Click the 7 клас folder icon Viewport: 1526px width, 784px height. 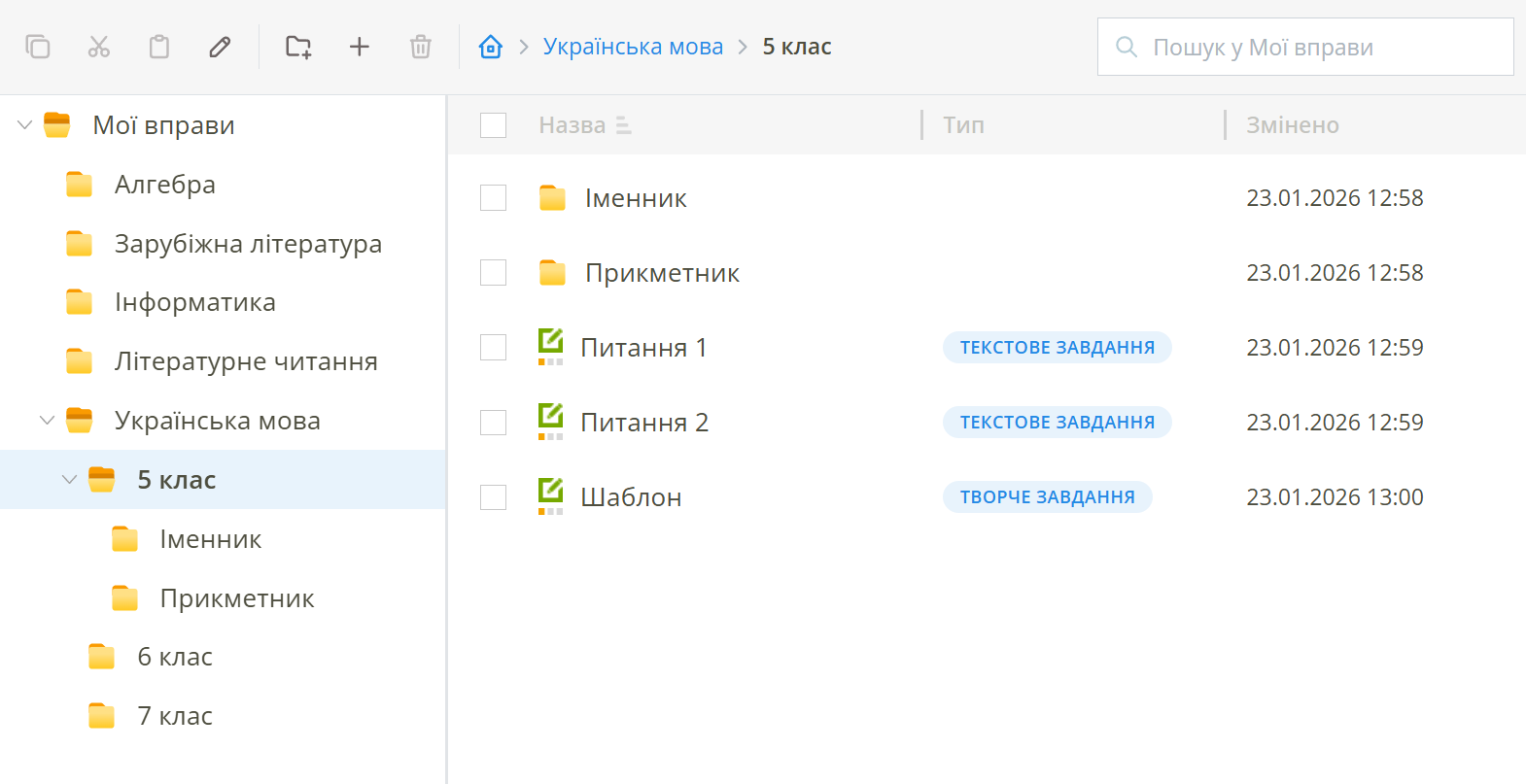coord(102,716)
